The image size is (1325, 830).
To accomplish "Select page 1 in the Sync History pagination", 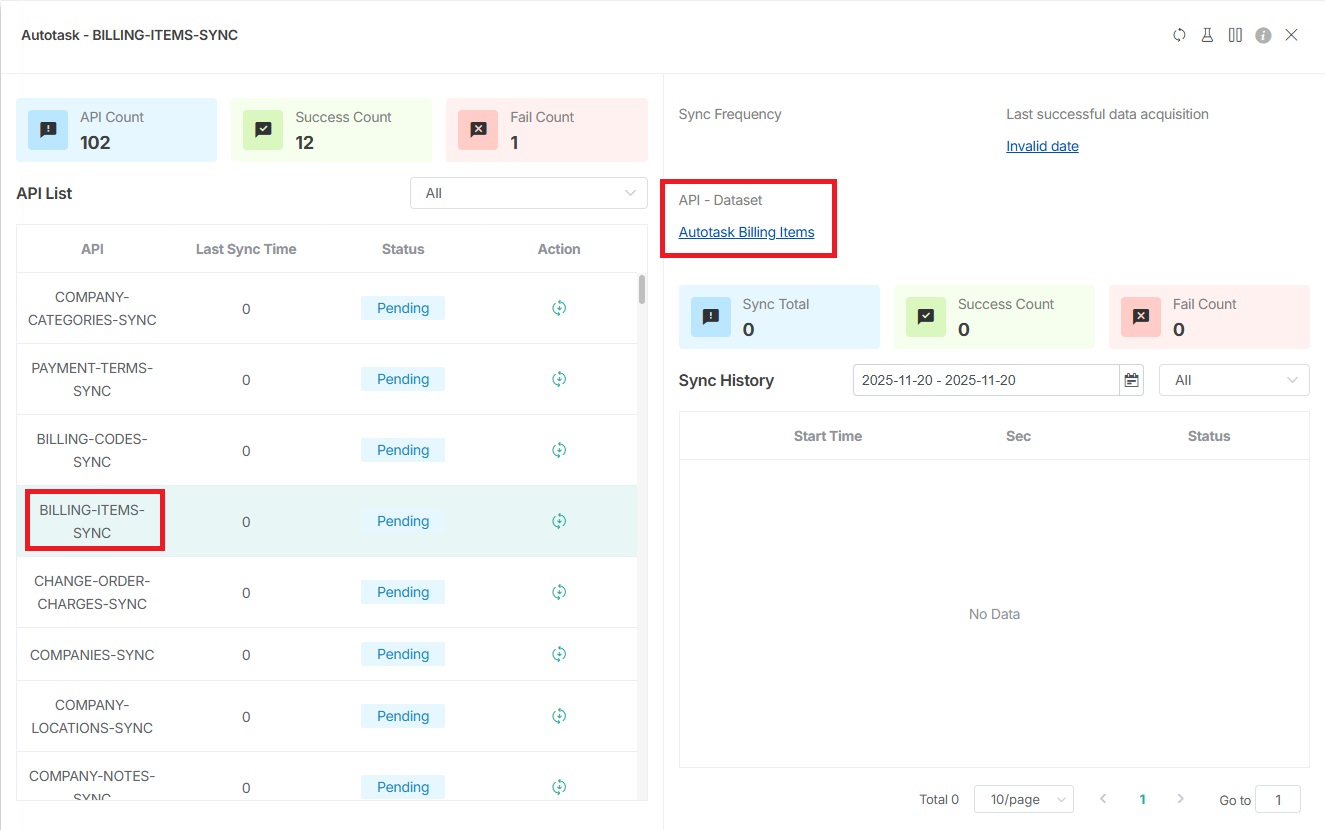I will click(1142, 799).
